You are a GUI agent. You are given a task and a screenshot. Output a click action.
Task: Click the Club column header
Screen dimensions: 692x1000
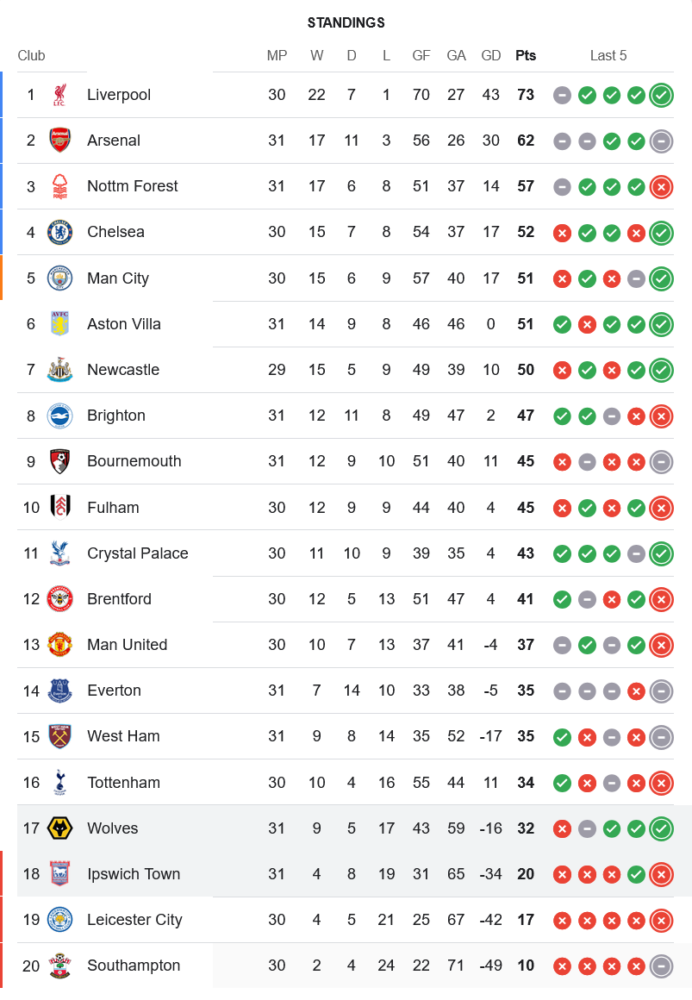tap(31, 56)
